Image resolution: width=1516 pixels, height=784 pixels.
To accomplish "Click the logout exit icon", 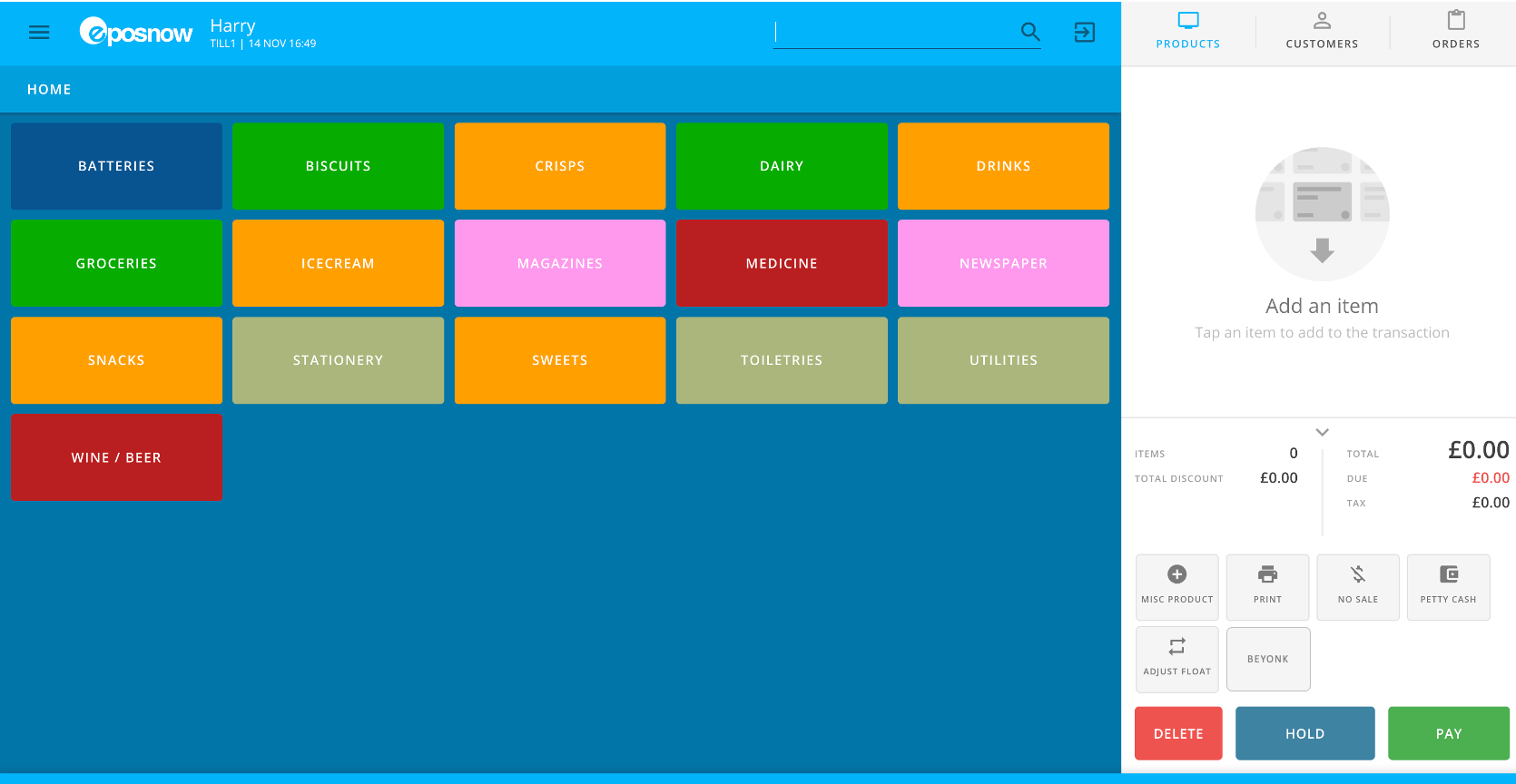I will 1084,33.
